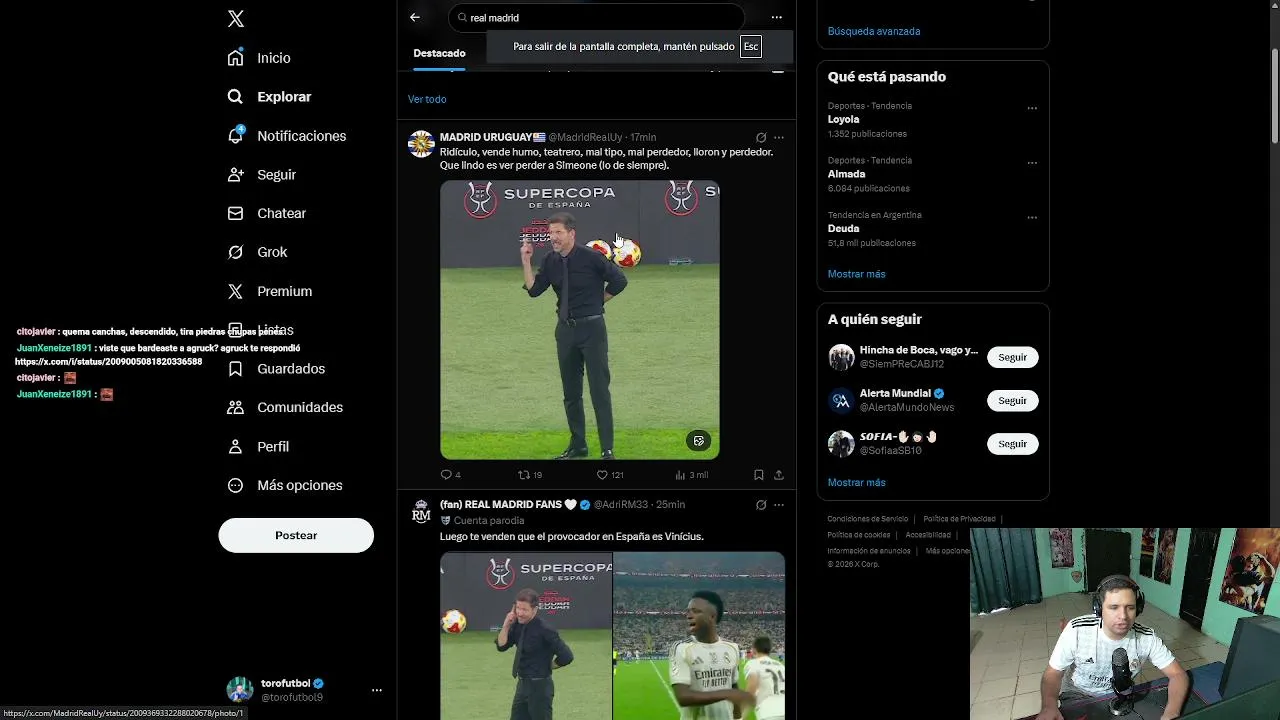Click the real madrid search field
This screenshot has width=1280, height=720.
point(597,17)
